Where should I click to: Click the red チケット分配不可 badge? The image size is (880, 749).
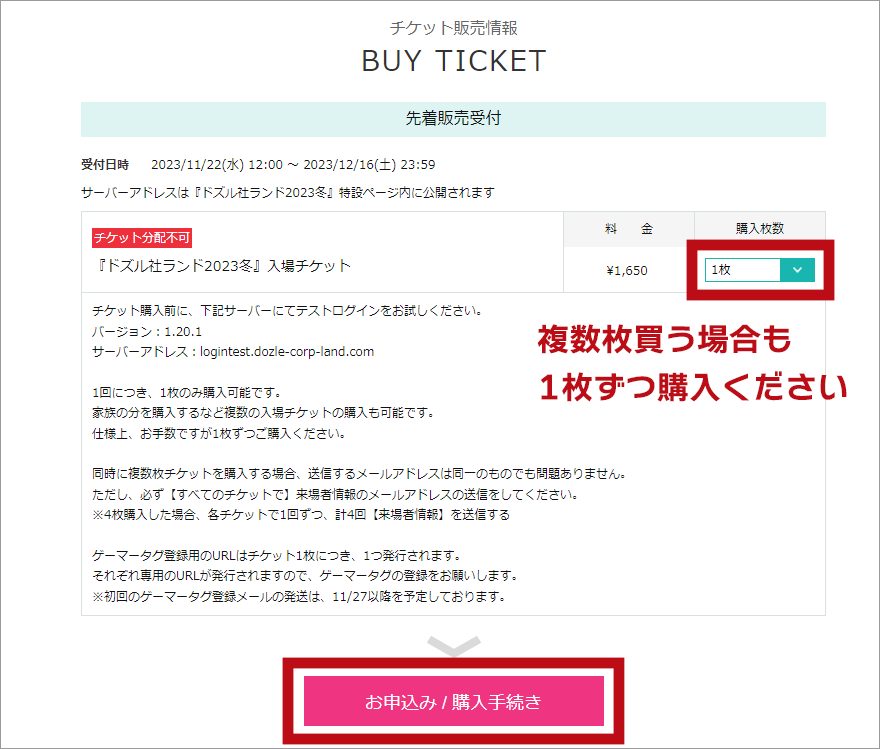click(x=141, y=238)
